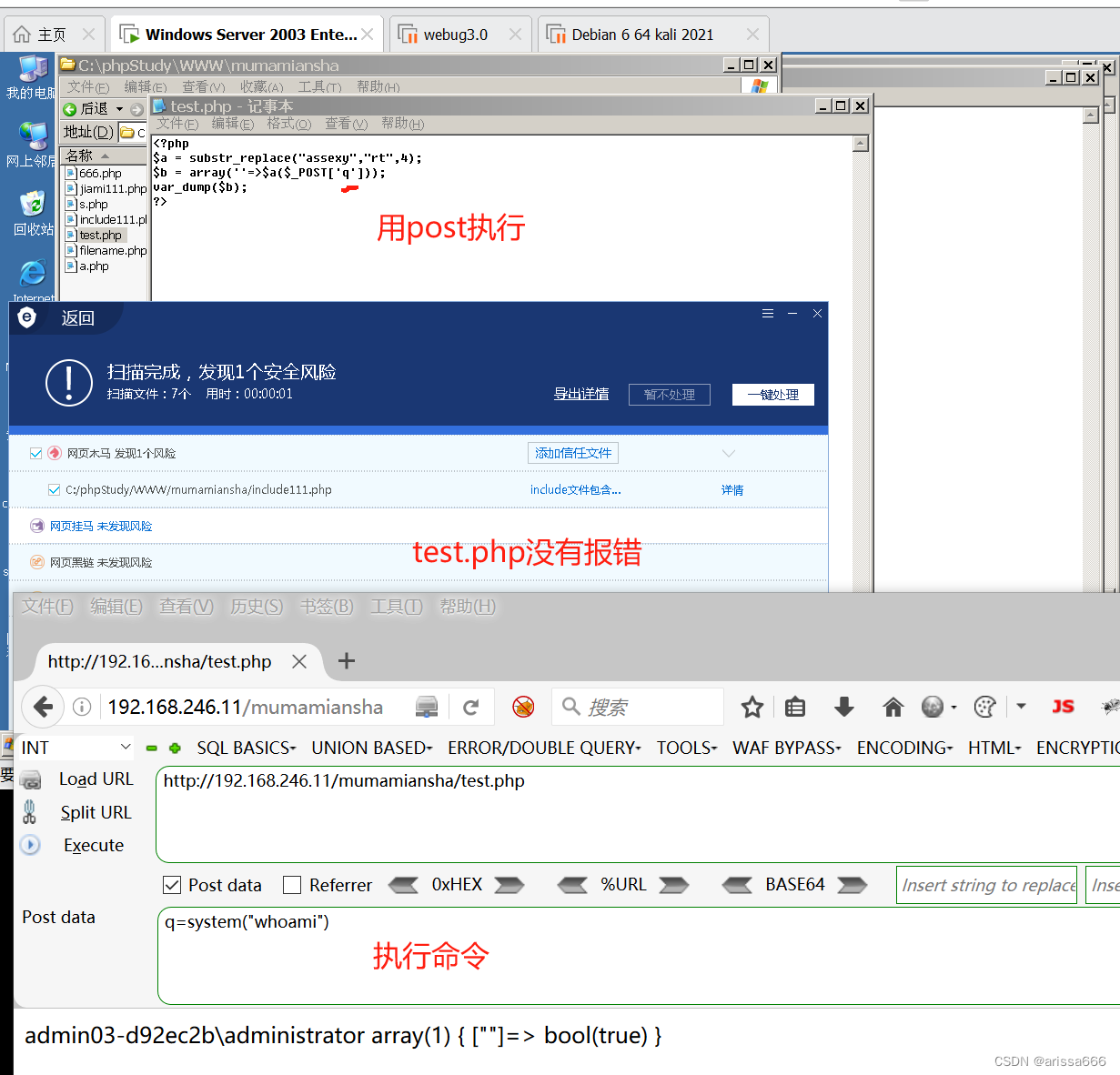Click the Network Neighborhood desktop icon

[x=33, y=145]
